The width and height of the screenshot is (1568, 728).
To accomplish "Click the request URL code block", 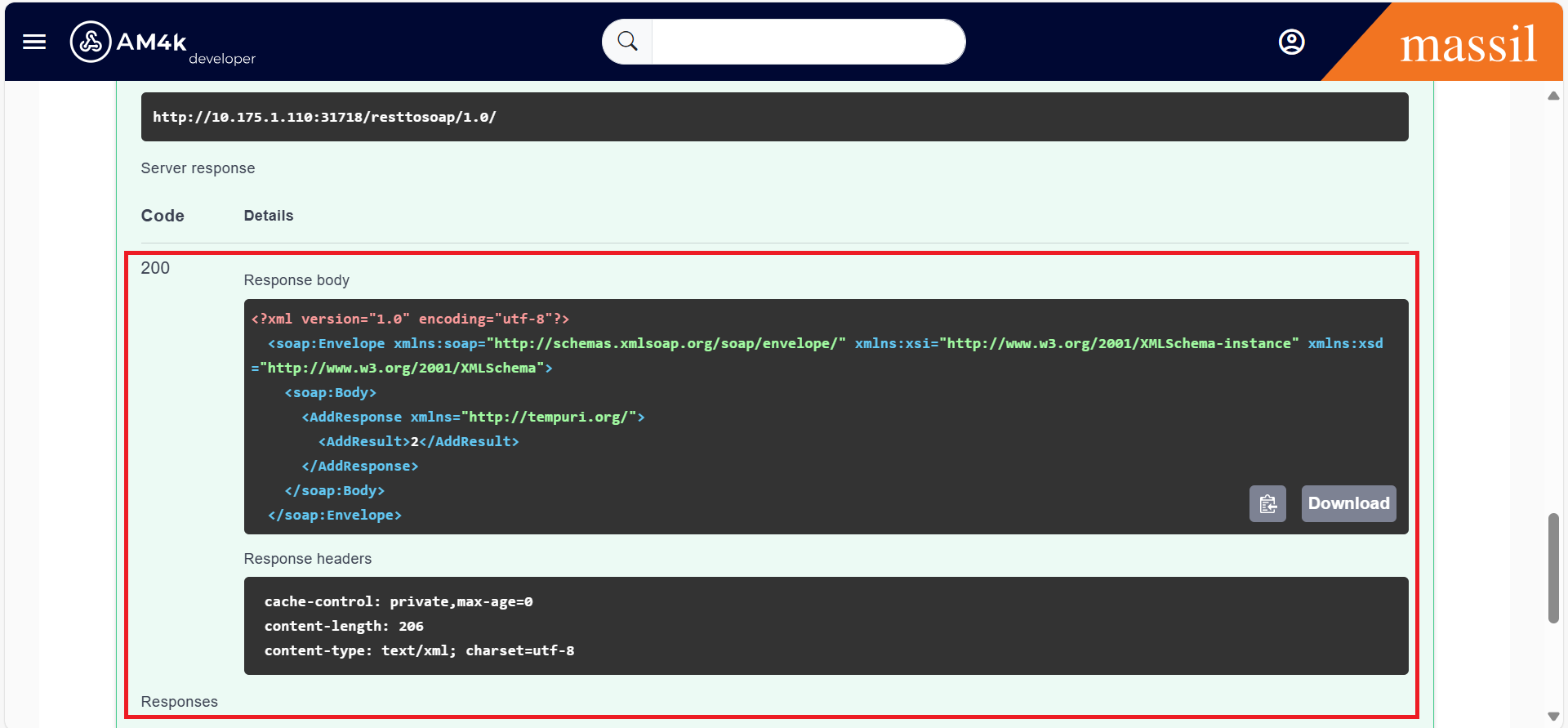I will pos(773,117).
